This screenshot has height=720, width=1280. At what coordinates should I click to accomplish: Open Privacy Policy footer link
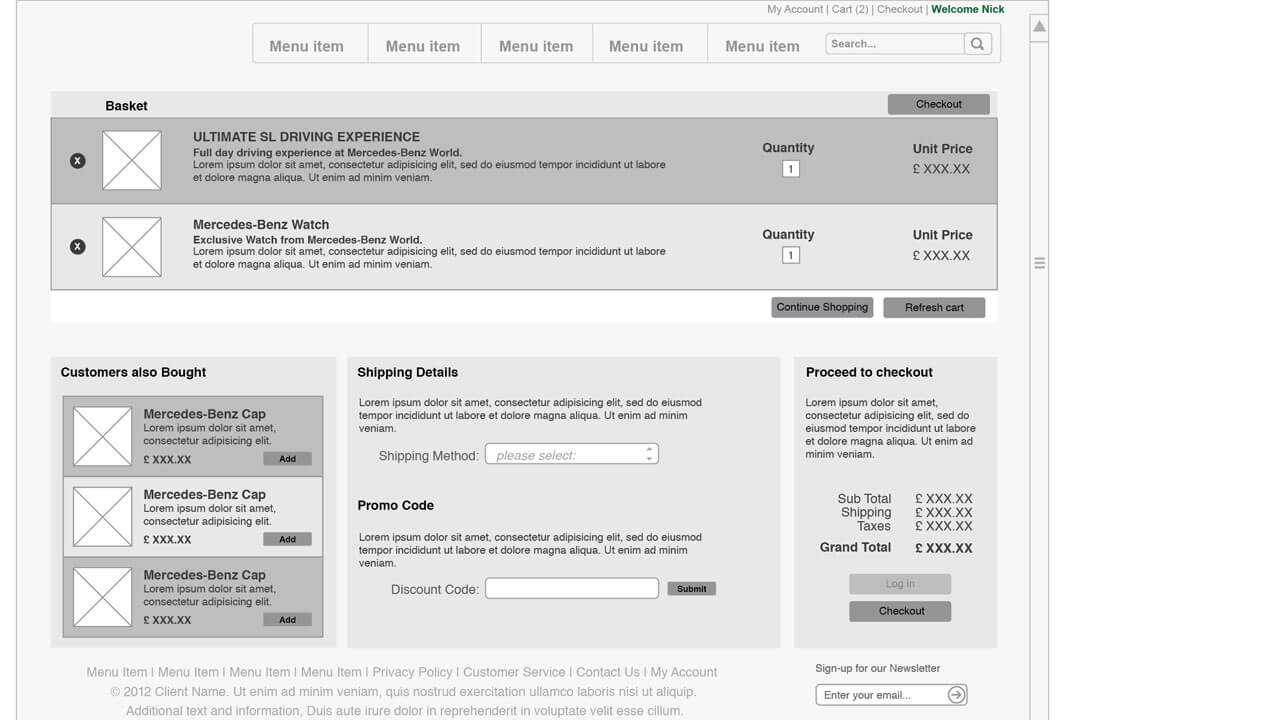412,672
